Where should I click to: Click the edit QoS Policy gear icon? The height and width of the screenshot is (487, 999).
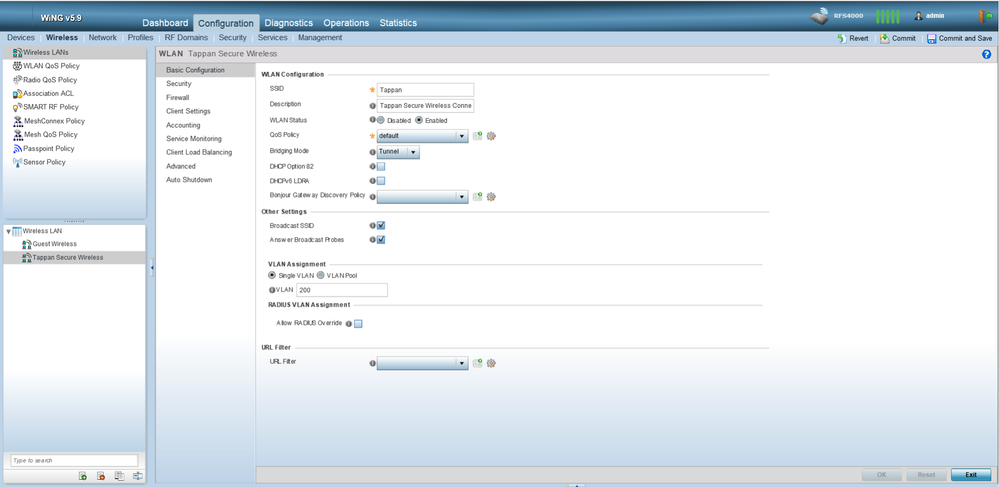tap(491, 136)
